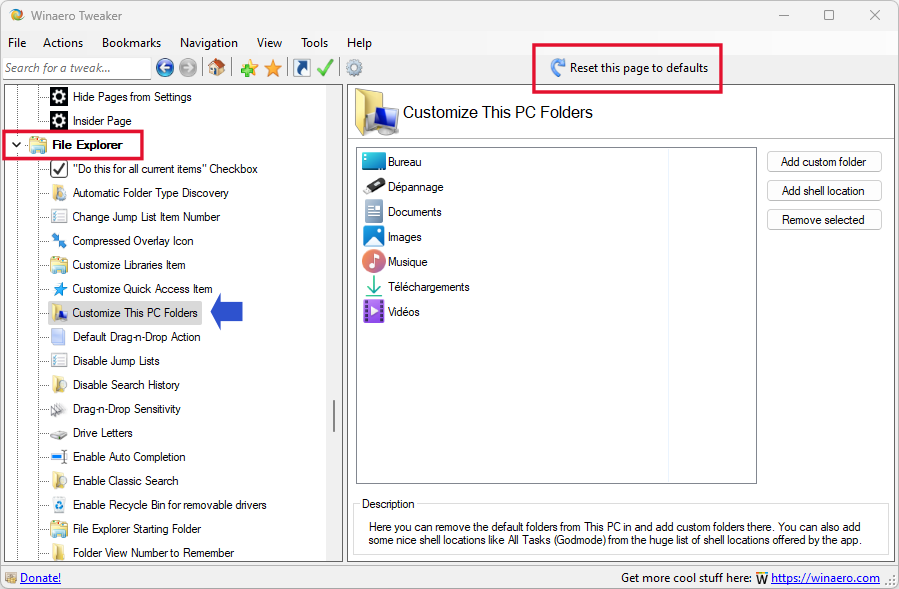
Task: Open the Bookmarks menu
Action: click(x=131, y=43)
